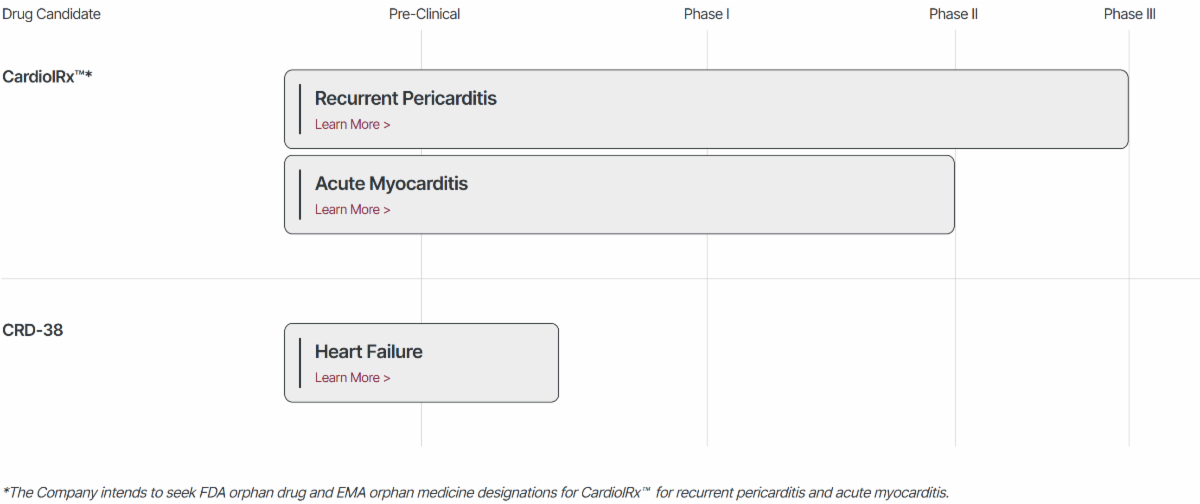Open Learn More under Heart Failure

352,378
